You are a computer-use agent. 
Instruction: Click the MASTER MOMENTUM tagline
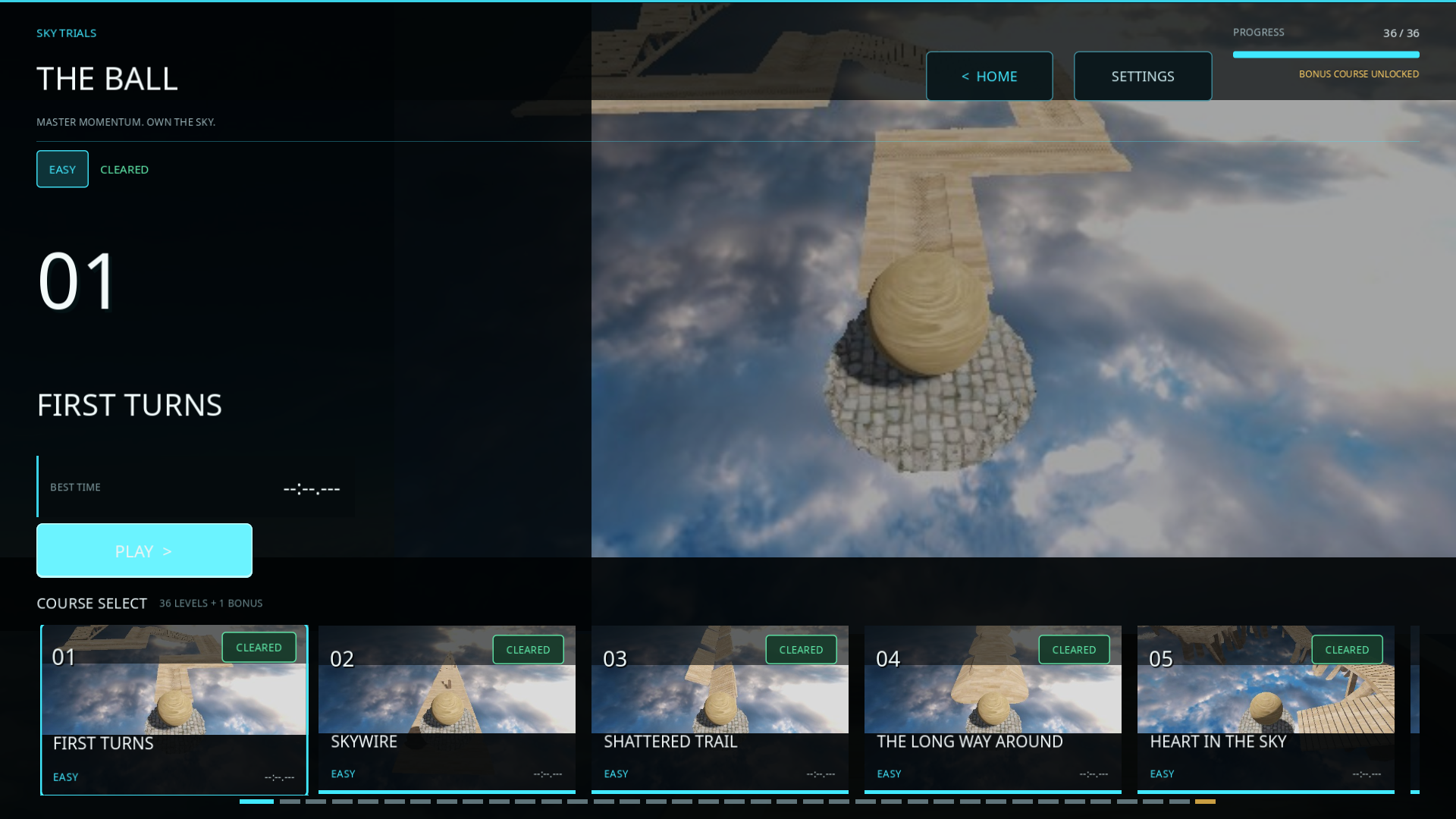pos(126,121)
